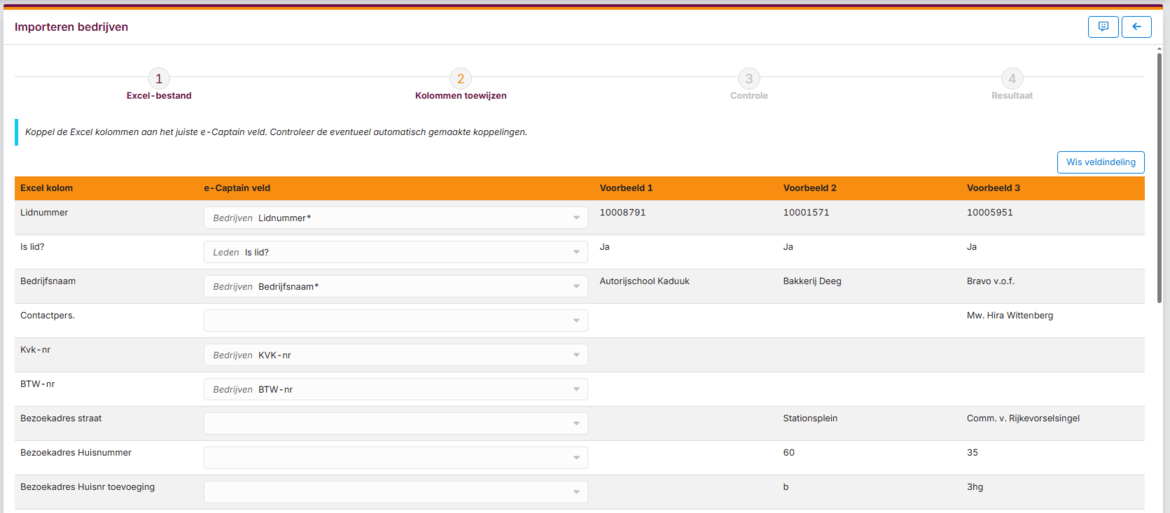The width and height of the screenshot is (1170, 513).
Task: Open dropdown for Bezoekadres Huisnummer row
Action: click(395, 458)
